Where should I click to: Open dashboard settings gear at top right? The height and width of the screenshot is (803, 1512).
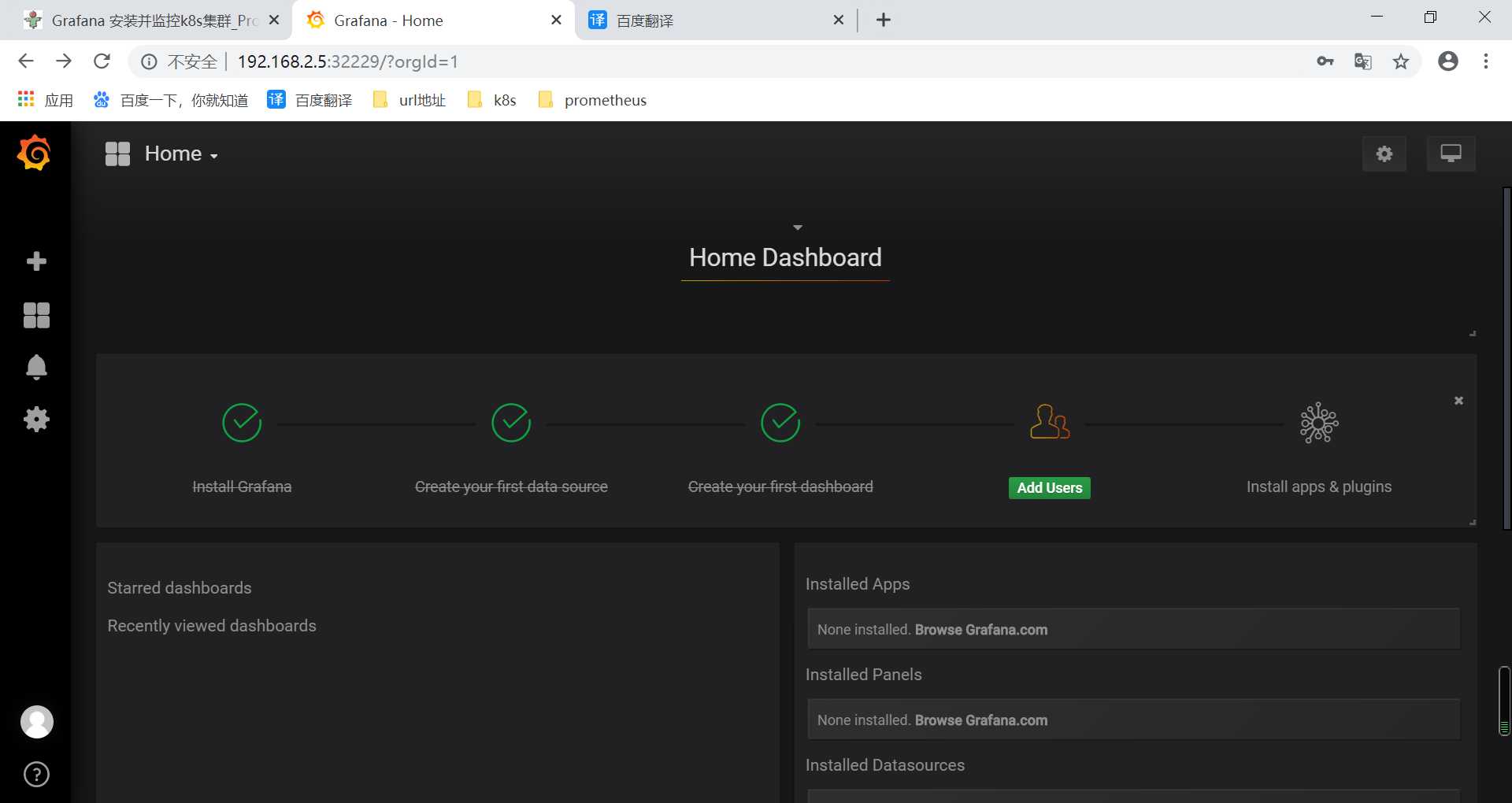click(x=1384, y=154)
